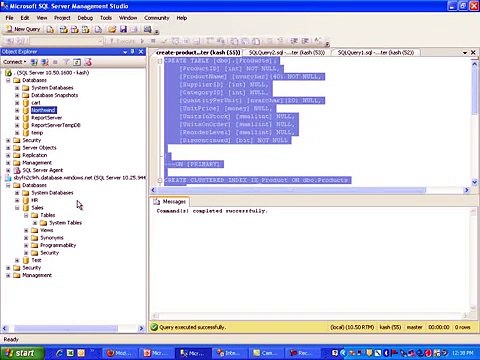Click the Connect Object Explorer icon
This screenshot has width=480, height=360.
click(x=34, y=62)
